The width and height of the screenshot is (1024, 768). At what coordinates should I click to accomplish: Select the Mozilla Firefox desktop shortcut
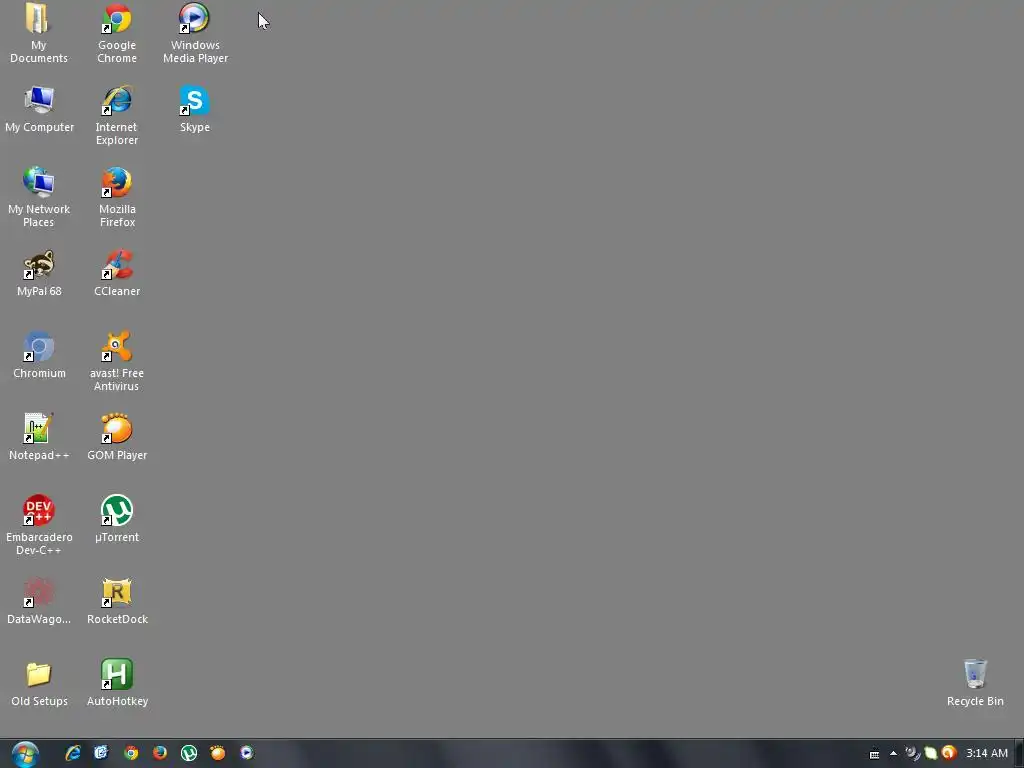pyautogui.click(x=117, y=197)
